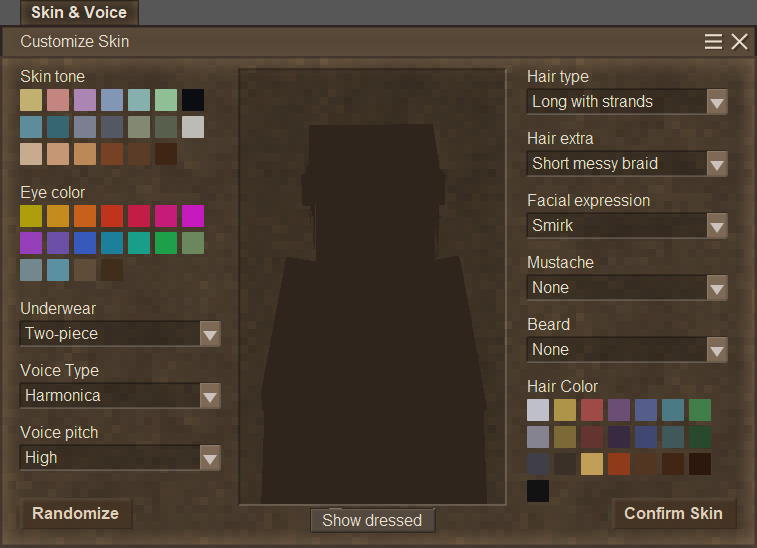The width and height of the screenshot is (757, 548).
Task: Pick the muted red hair color swatch
Action: pyautogui.click(x=592, y=410)
